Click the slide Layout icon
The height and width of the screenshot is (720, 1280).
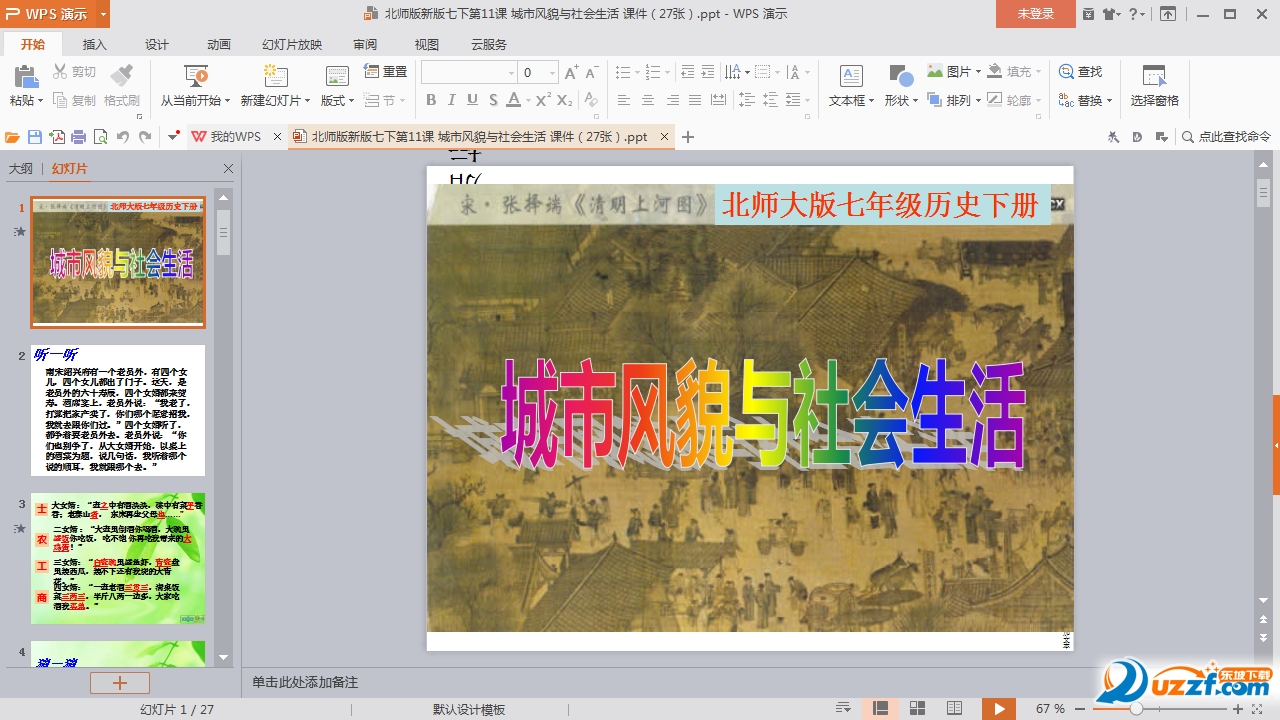(x=337, y=76)
